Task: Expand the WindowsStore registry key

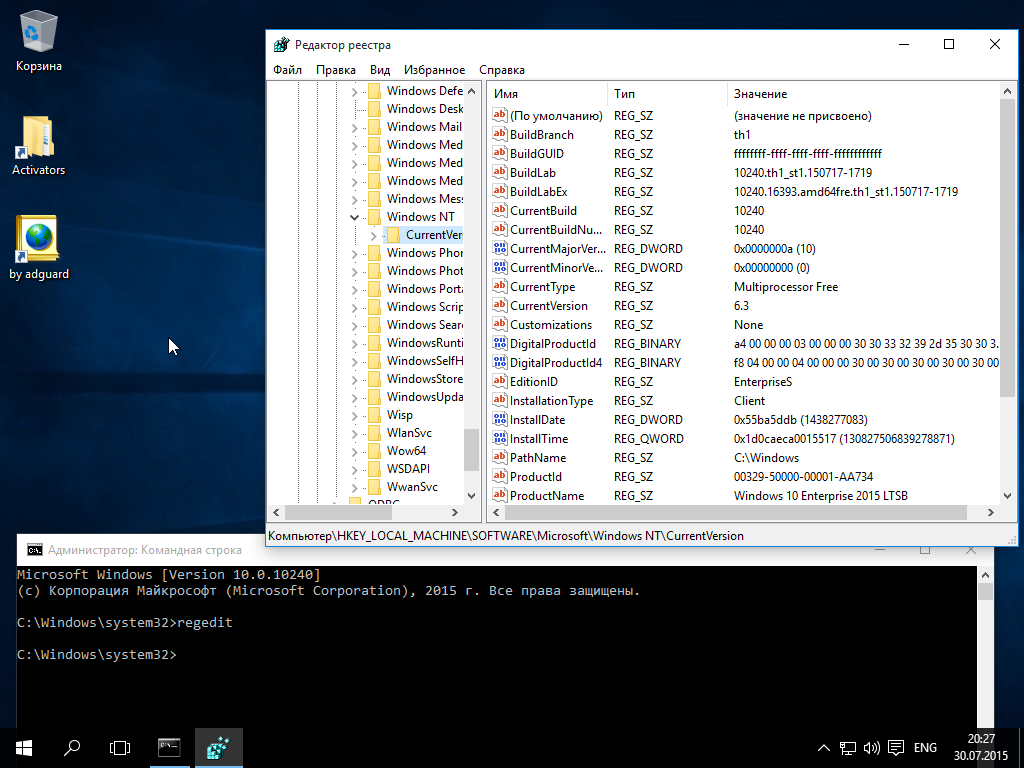Action: pos(355,379)
